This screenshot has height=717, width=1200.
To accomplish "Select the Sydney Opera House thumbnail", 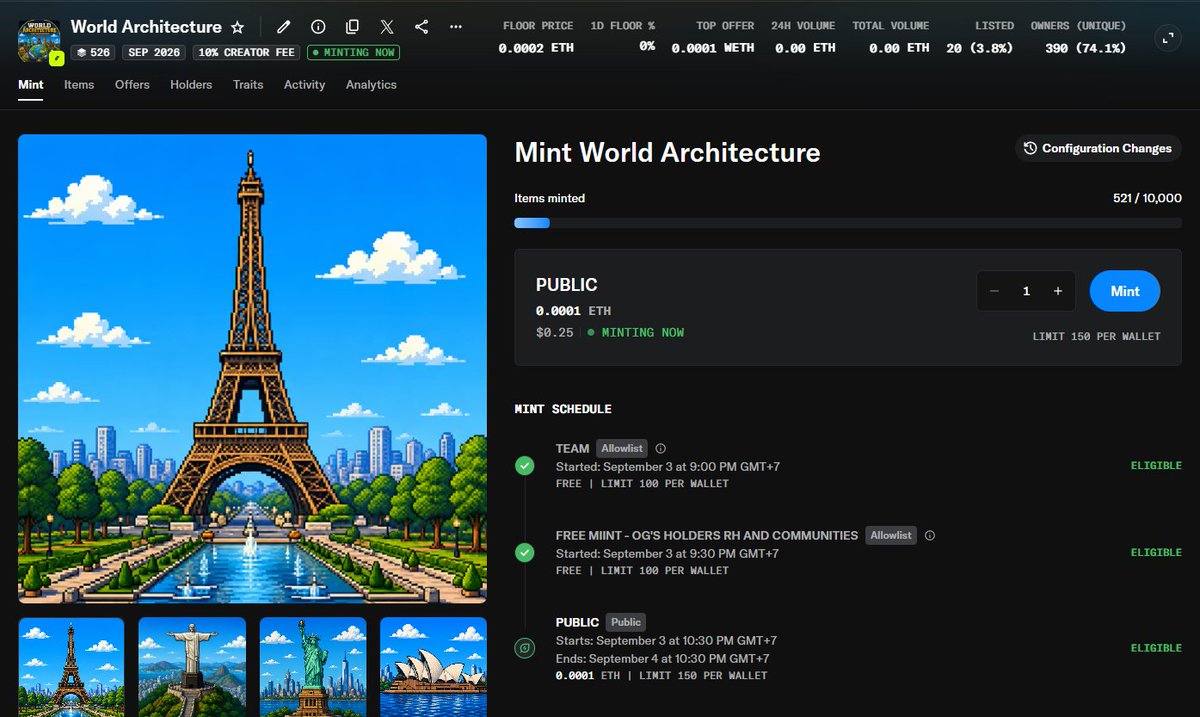I will click(x=433, y=667).
